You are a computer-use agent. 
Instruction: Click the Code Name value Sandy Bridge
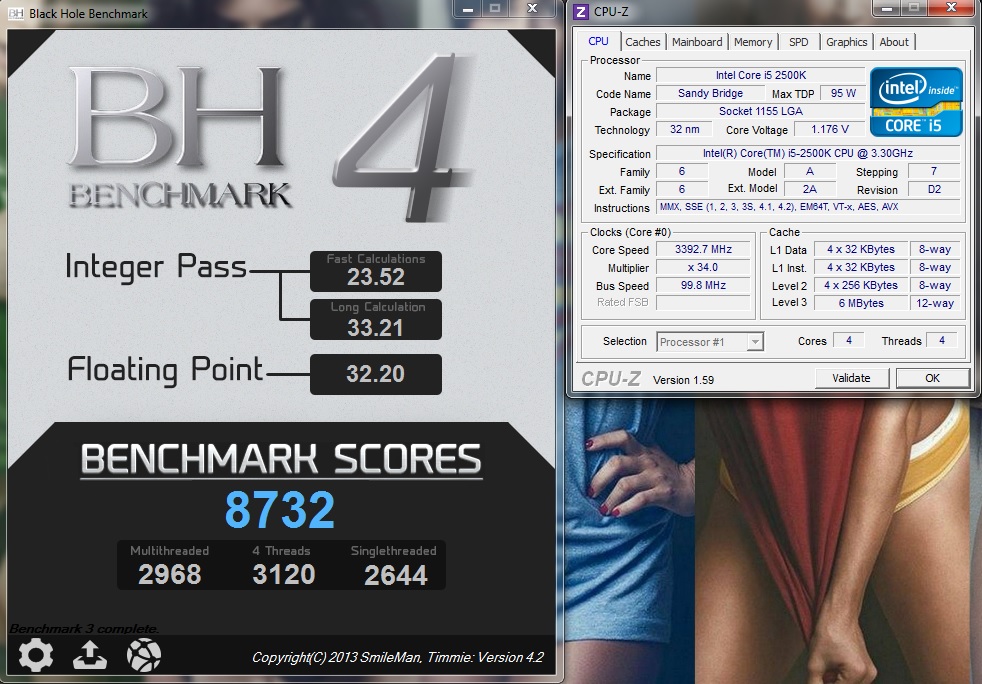710,93
